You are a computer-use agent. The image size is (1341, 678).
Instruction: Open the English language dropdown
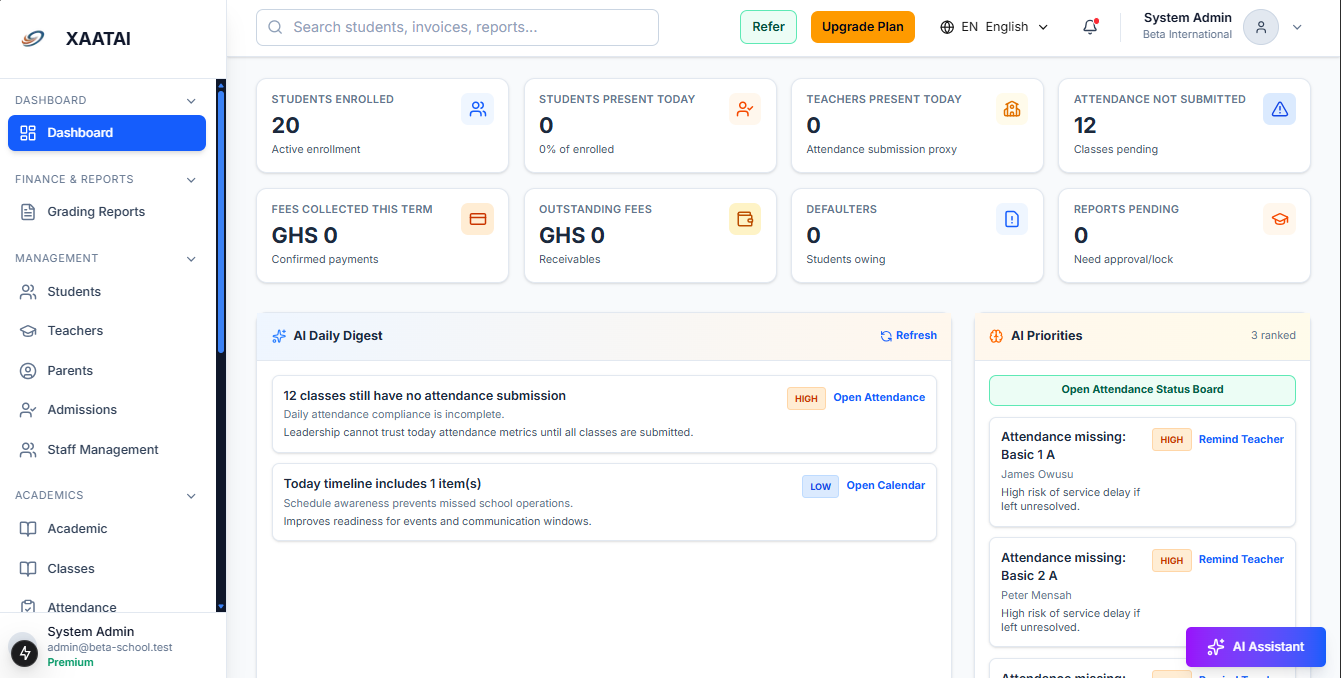click(994, 27)
